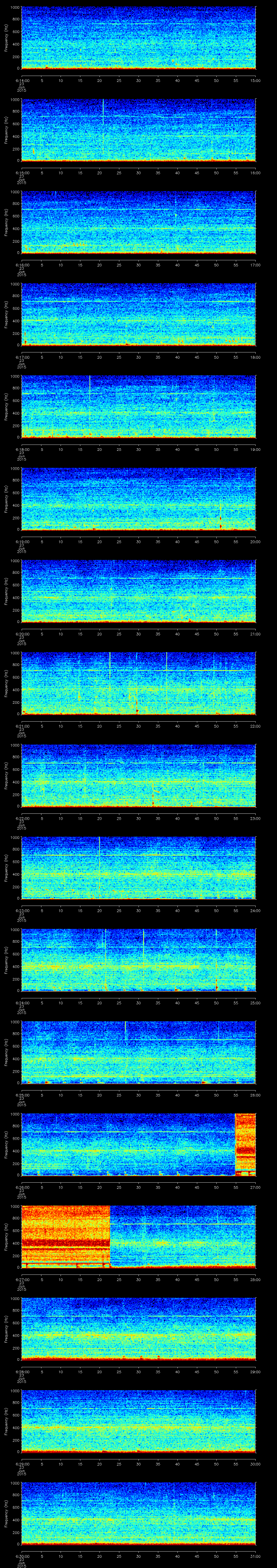Open the spectrogram panel starting at 6:29:00
The image size is (277, 1568).
tap(139, 1421)
